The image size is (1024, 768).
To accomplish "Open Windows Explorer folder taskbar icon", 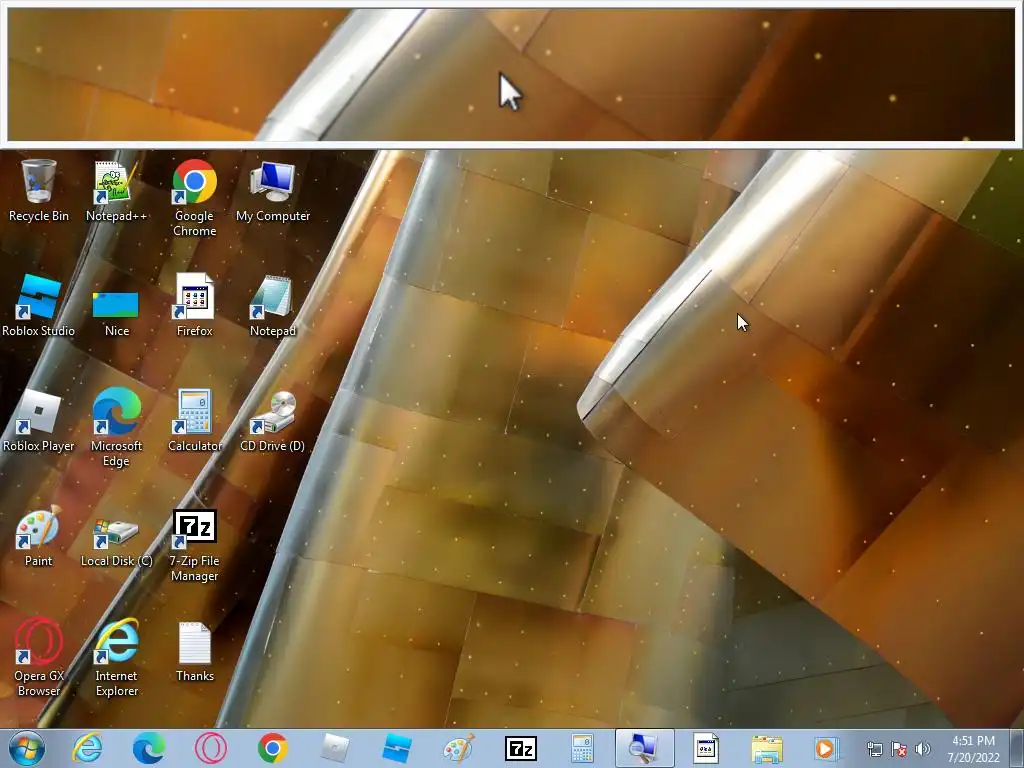I will pos(767,748).
